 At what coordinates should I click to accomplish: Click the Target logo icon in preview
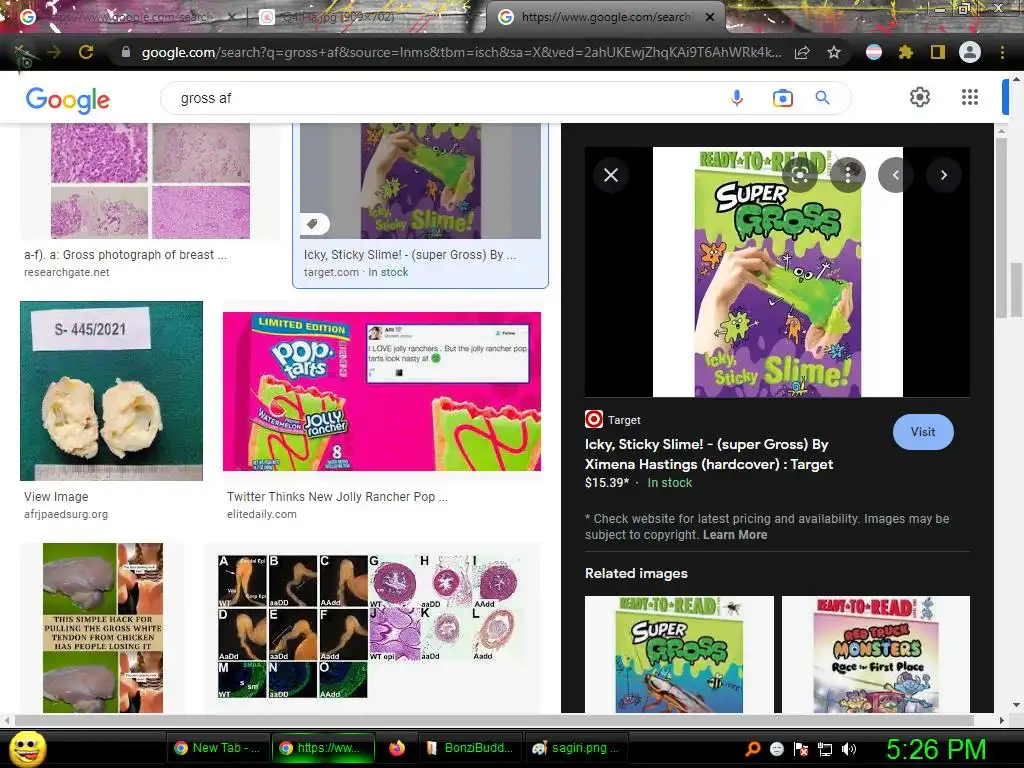click(x=594, y=419)
